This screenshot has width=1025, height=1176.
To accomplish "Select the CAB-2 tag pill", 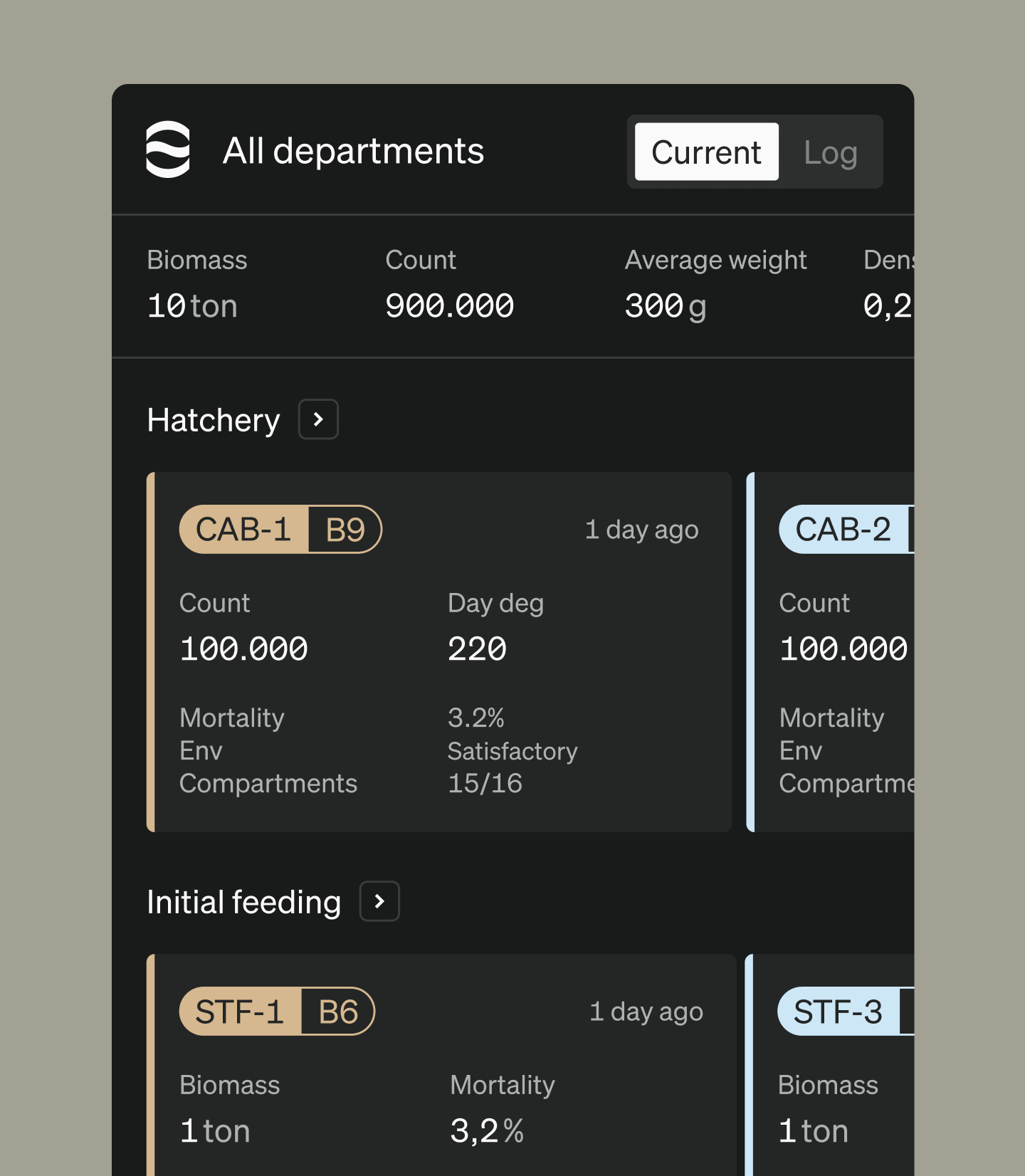I will point(843,530).
